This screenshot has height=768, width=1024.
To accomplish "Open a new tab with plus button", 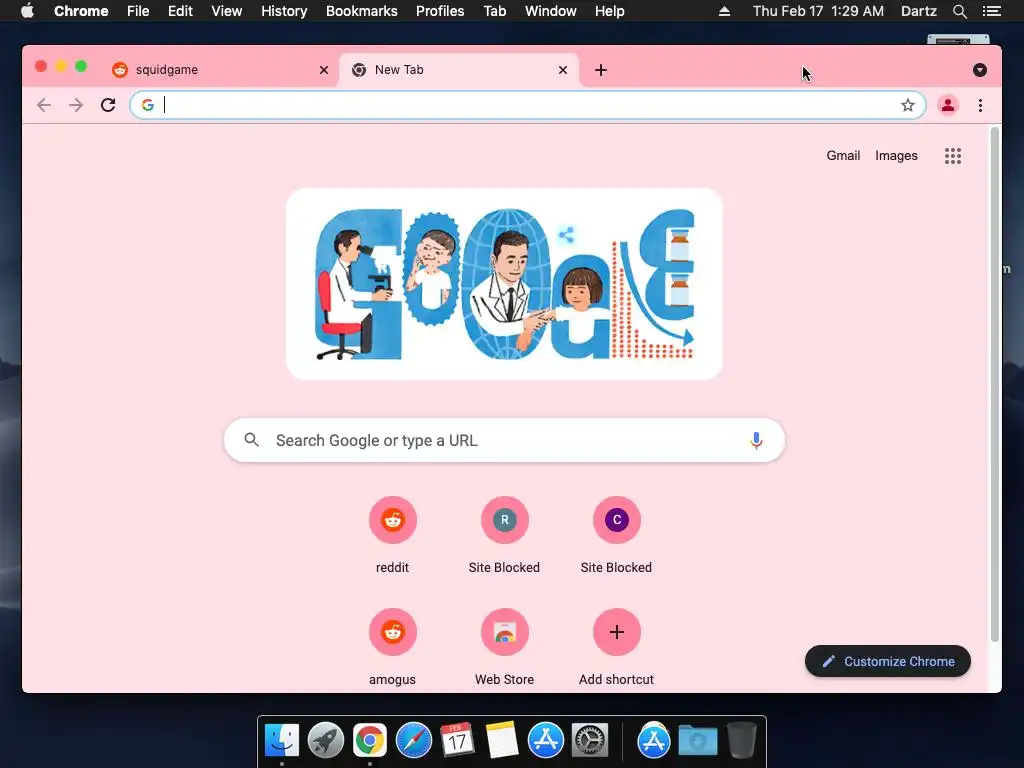I will point(601,70).
